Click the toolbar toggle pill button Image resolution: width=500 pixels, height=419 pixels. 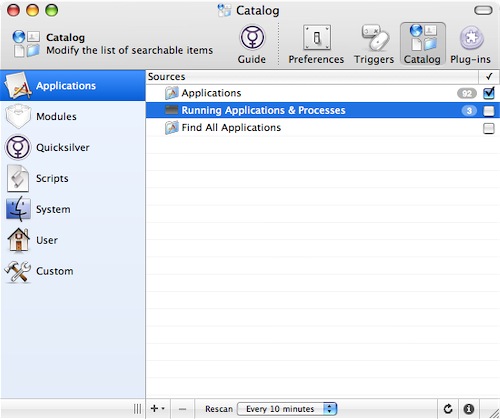(483, 10)
